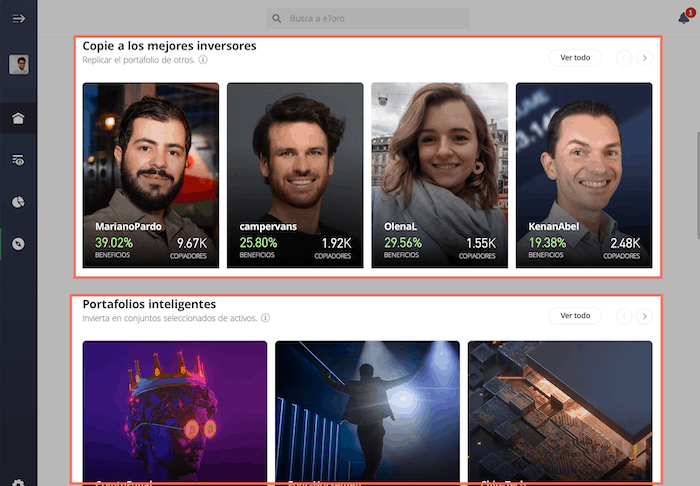This screenshot has width=700, height=486.
Task: Go to Home via house icon
Action: [x=18, y=118]
